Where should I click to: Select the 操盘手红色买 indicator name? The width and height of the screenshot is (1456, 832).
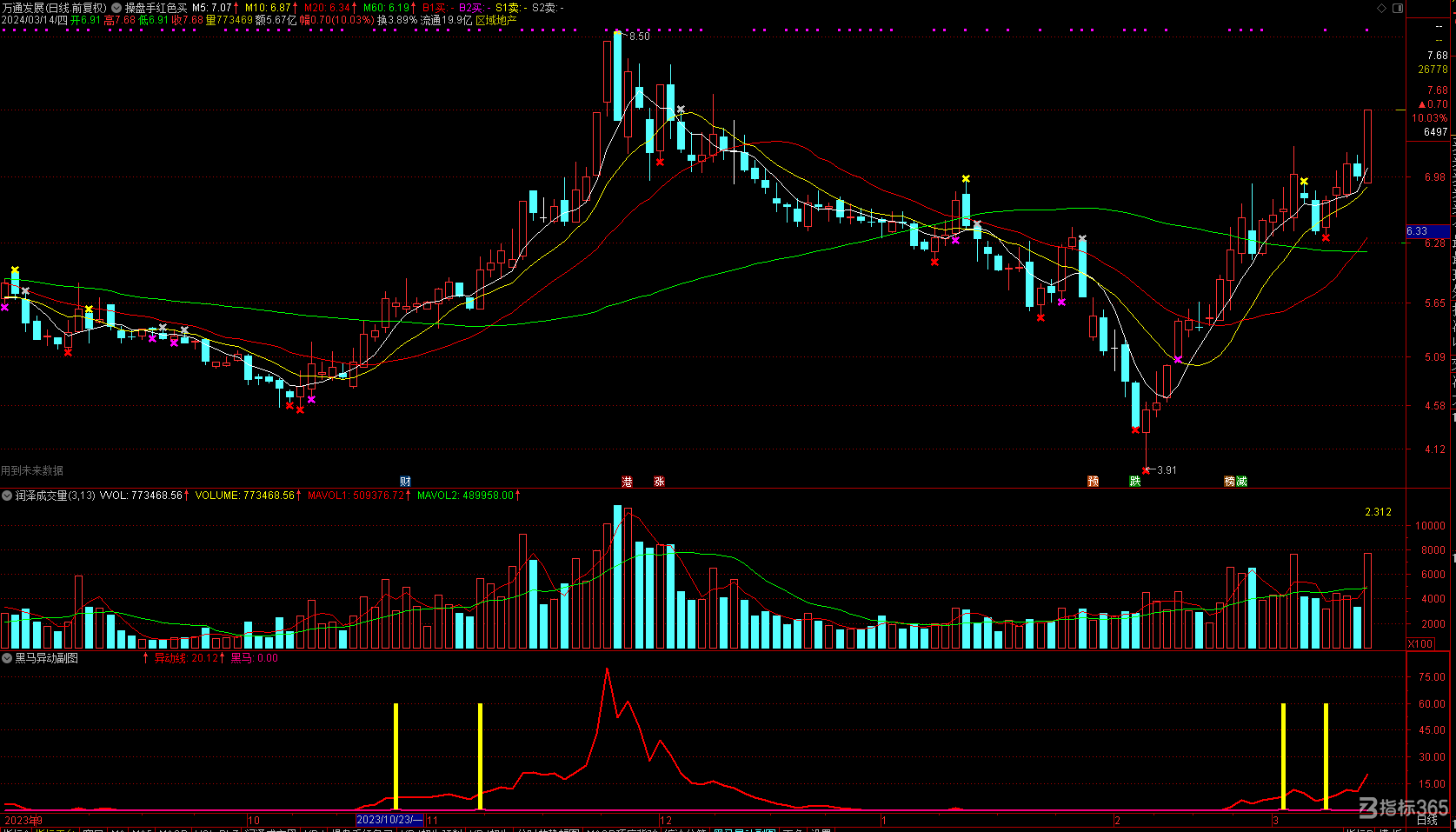coord(156,8)
